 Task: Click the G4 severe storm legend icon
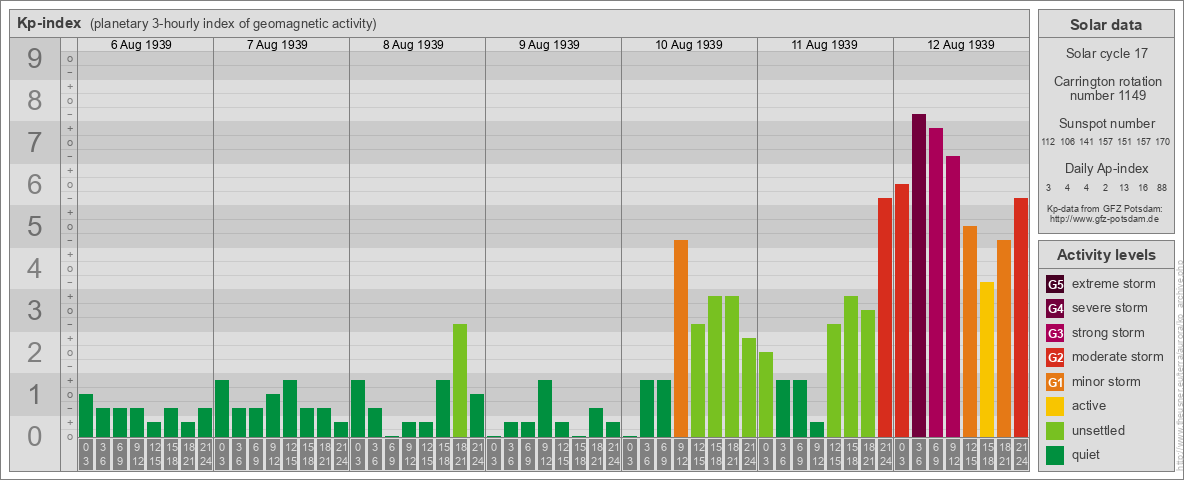[1055, 308]
